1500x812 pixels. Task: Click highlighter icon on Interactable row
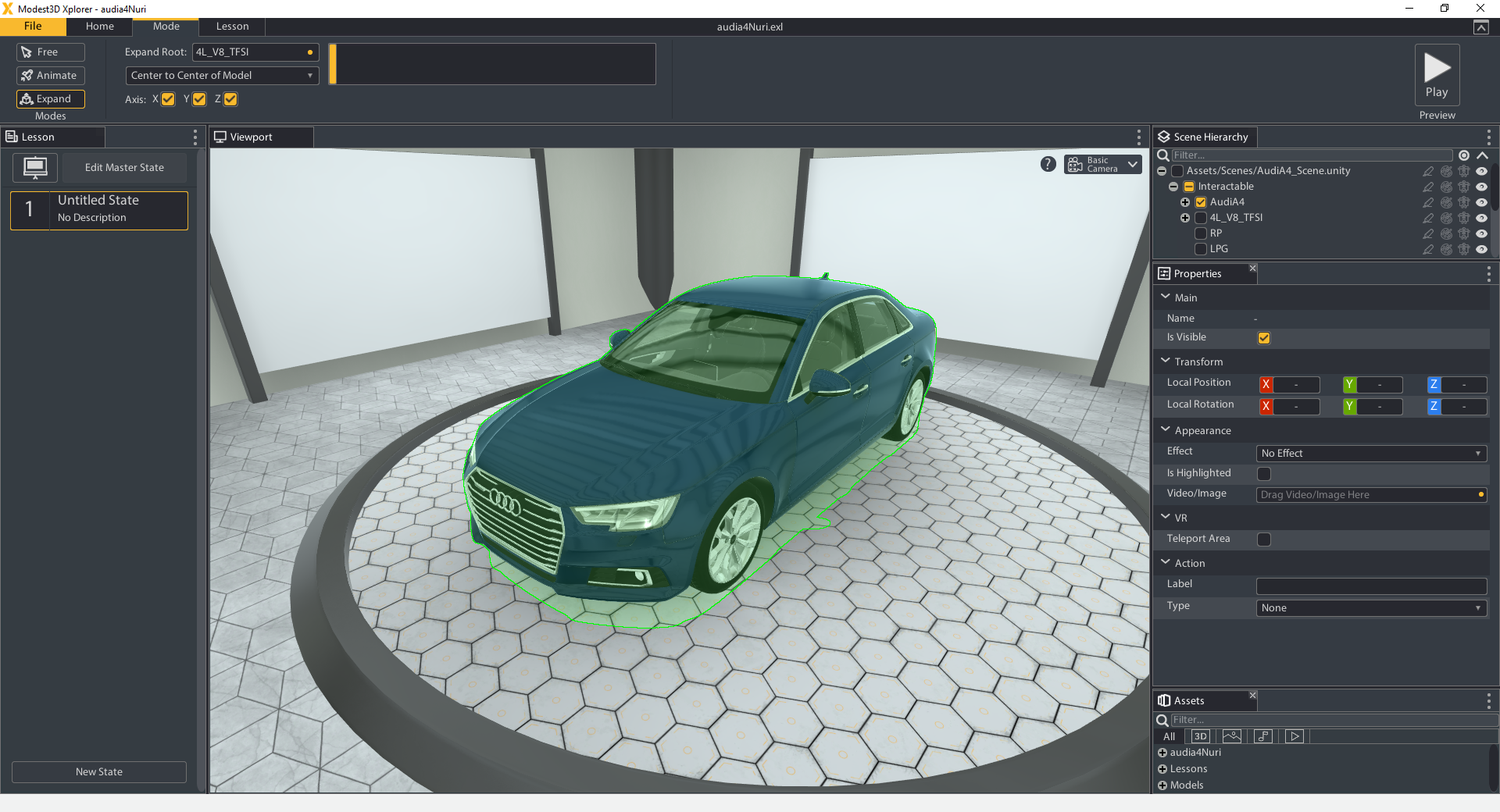tap(1428, 187)
